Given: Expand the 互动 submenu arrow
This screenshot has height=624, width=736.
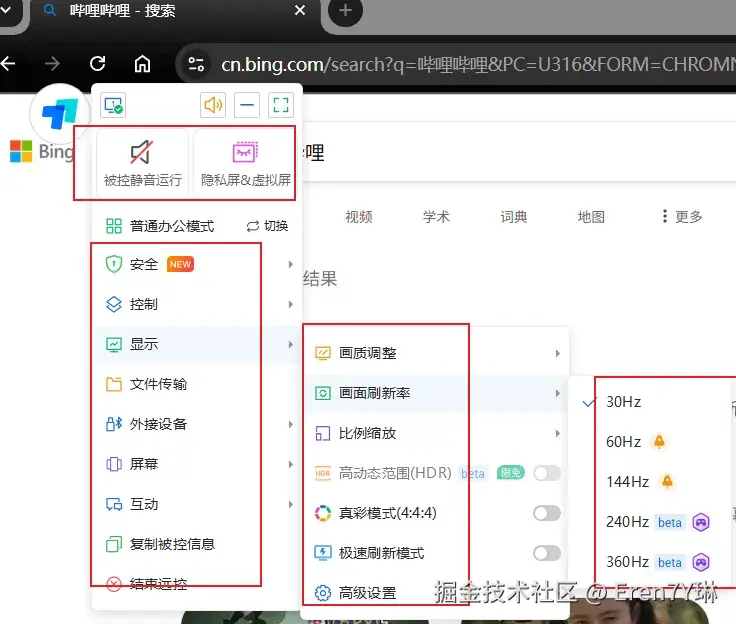Looking at the screenshot, I should click(291, 504).
